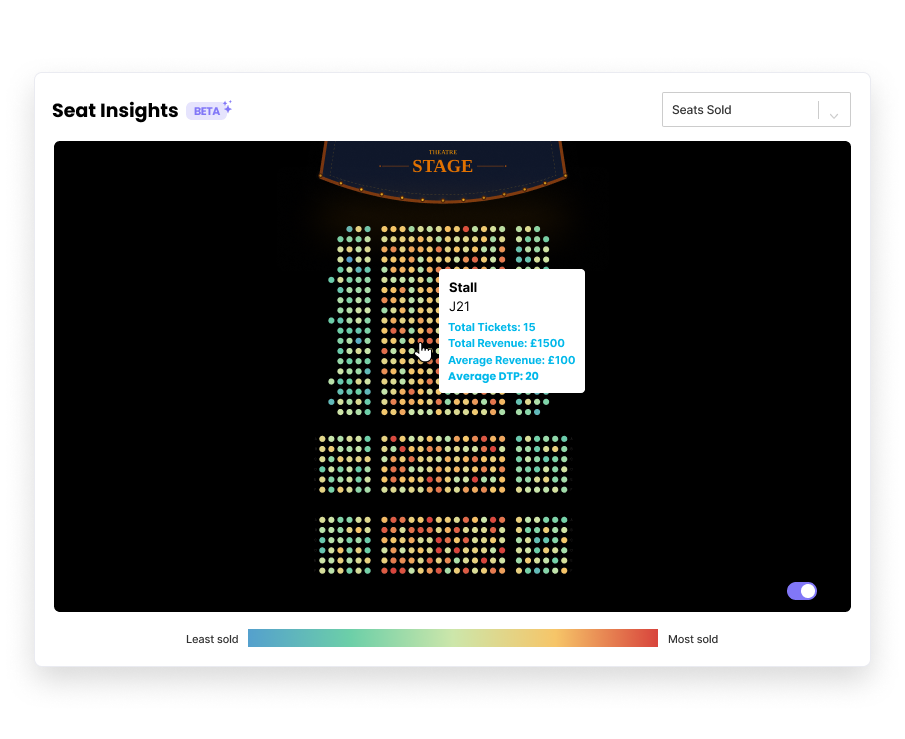This screenshot has width=905, height=739.
Task: Click Average DTP: 20 in tooltip
Action: click(x=493, y=376)
